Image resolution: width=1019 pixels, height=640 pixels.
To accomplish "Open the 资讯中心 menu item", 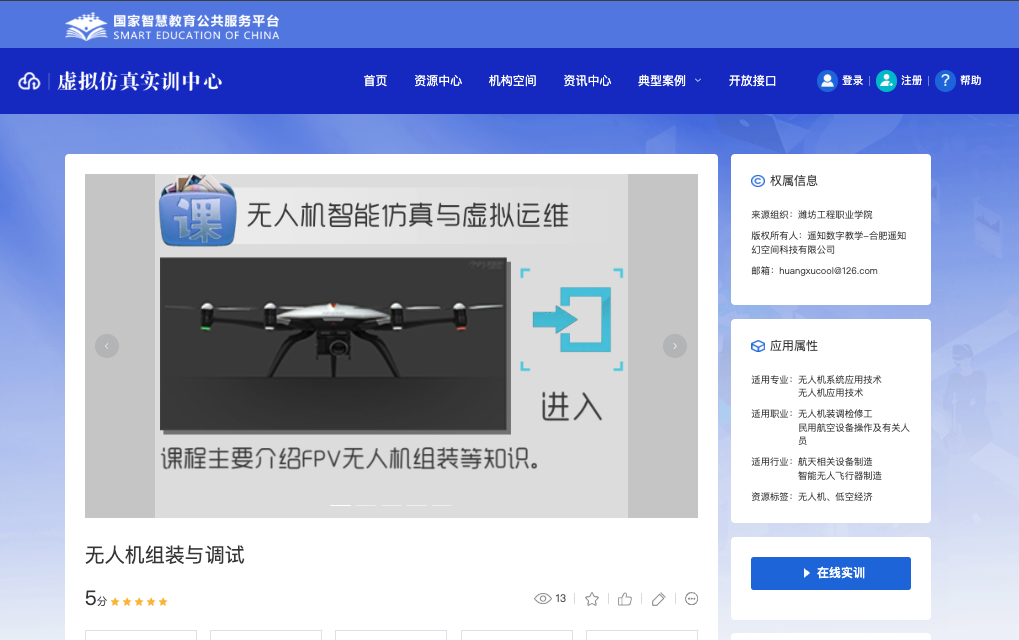I will pos(587,81).
